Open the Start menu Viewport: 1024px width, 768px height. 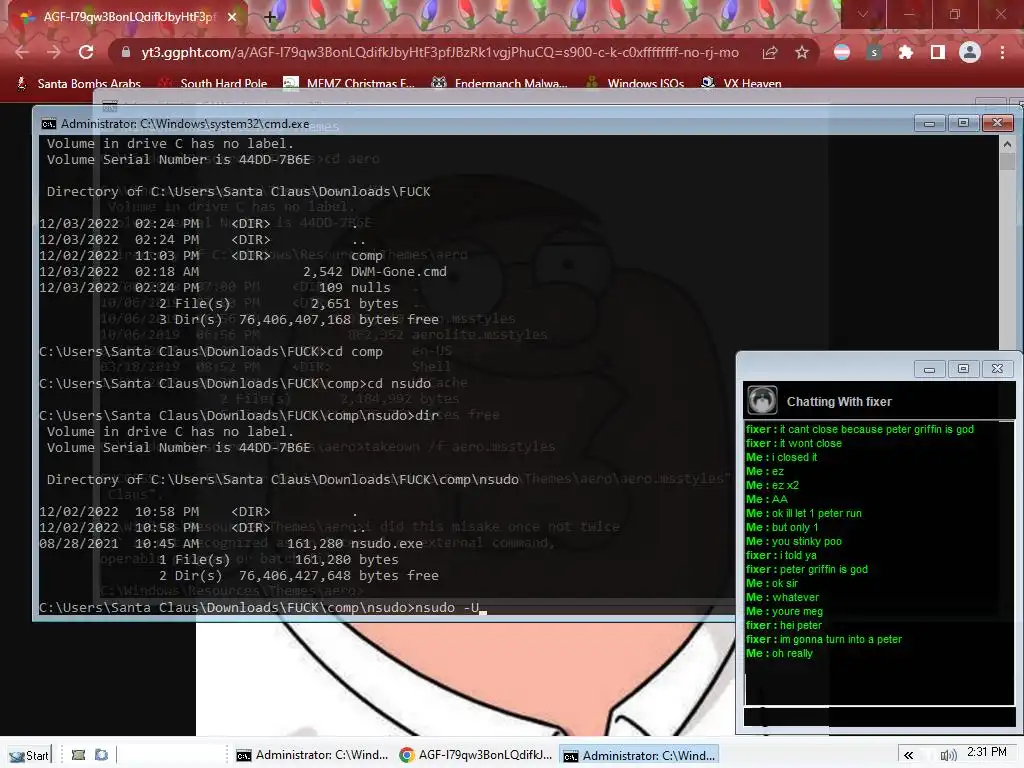pos(29,755)
